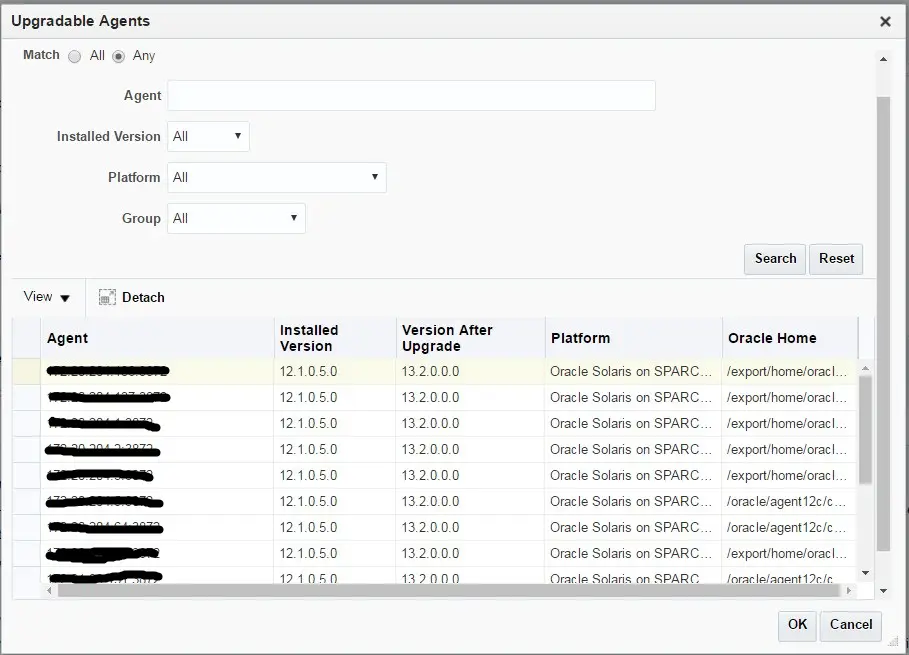The width and height of the screenshot is (909, 655).
Task: Select the Match Any radio button
Action: point(118,56)
